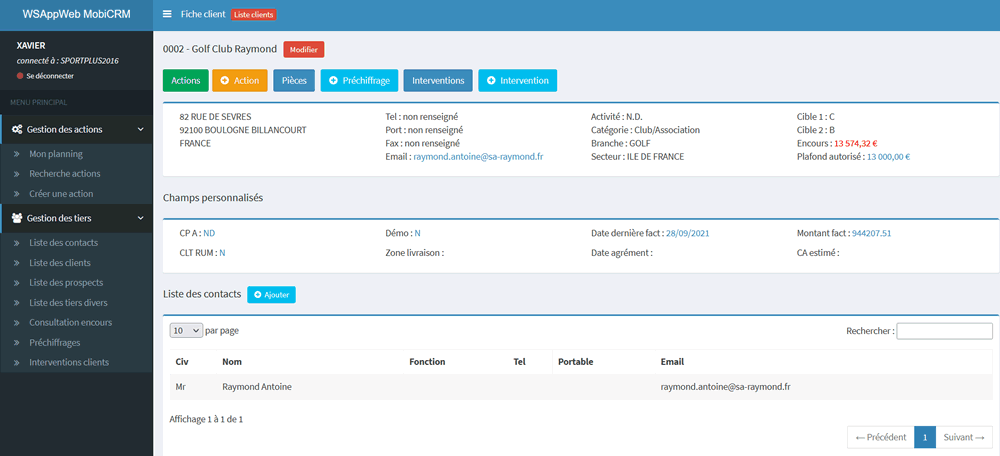
Task: Click the date 28/09/2021 value
Action: (x=688, y=233)
